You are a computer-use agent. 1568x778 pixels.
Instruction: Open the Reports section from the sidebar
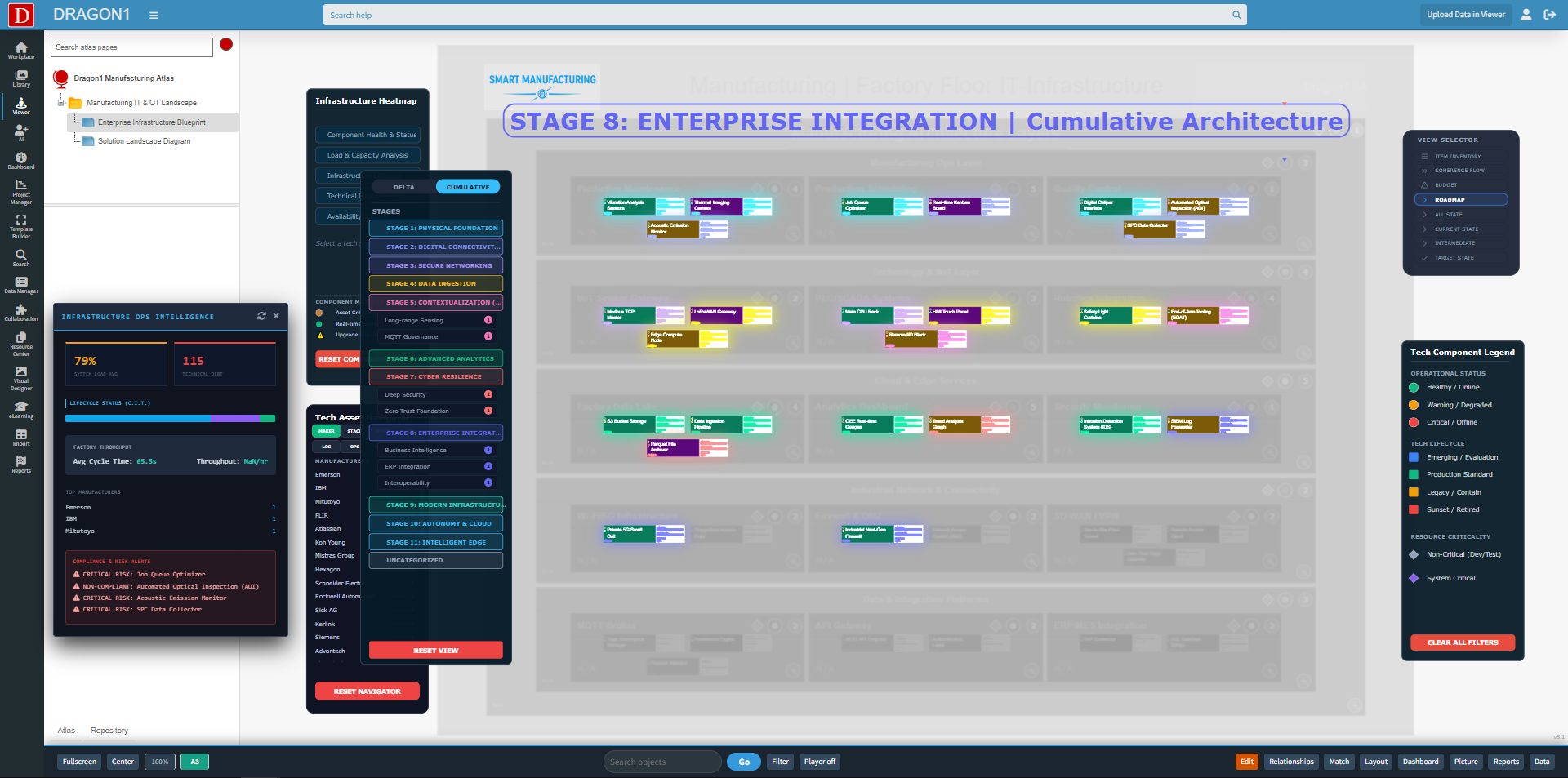20,464
